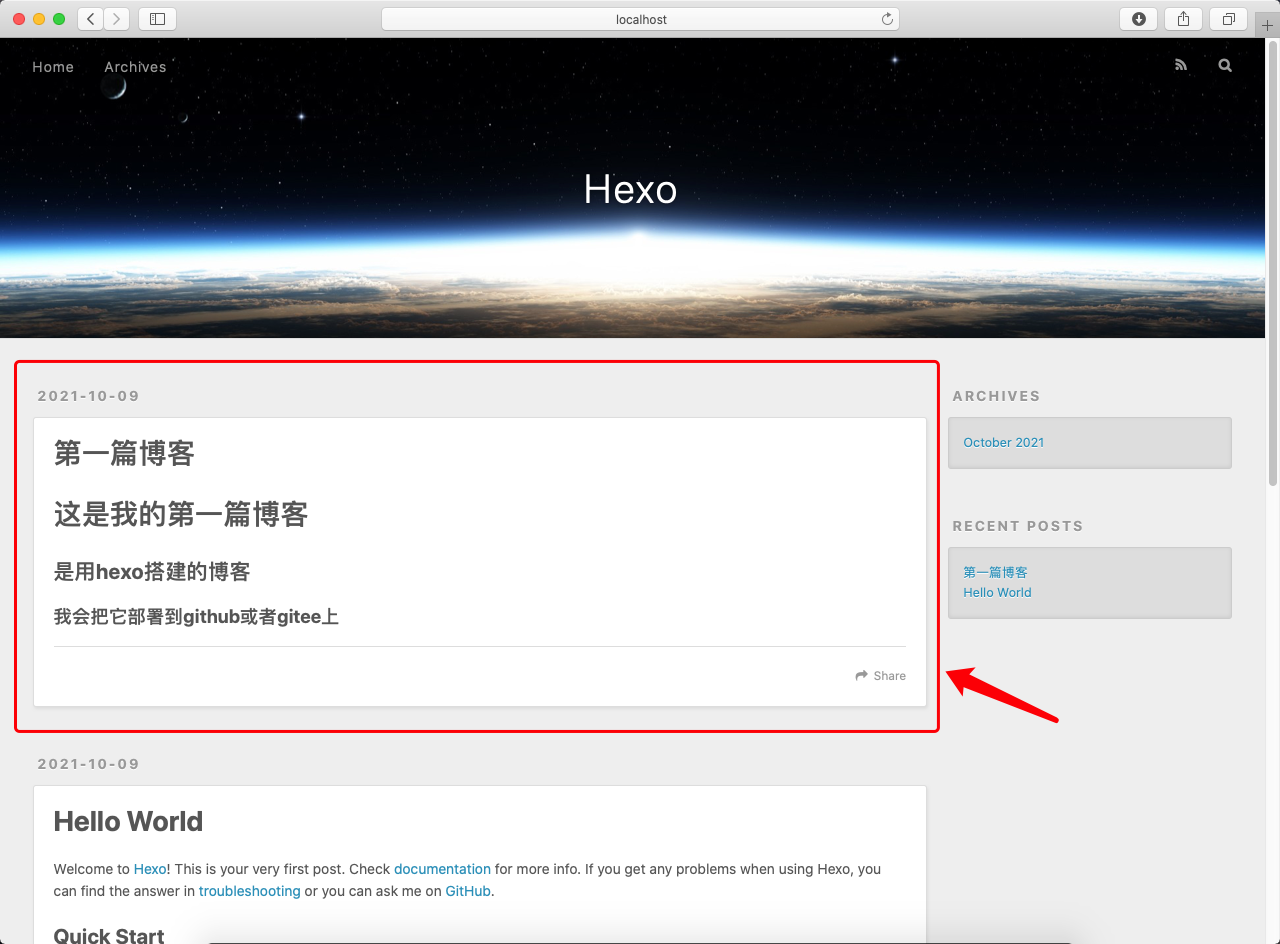Click the RECENT POSTS widget heading
The width and height of the screenshot is (1280, 944).
pyautogui.click(x=1018, y=526)
